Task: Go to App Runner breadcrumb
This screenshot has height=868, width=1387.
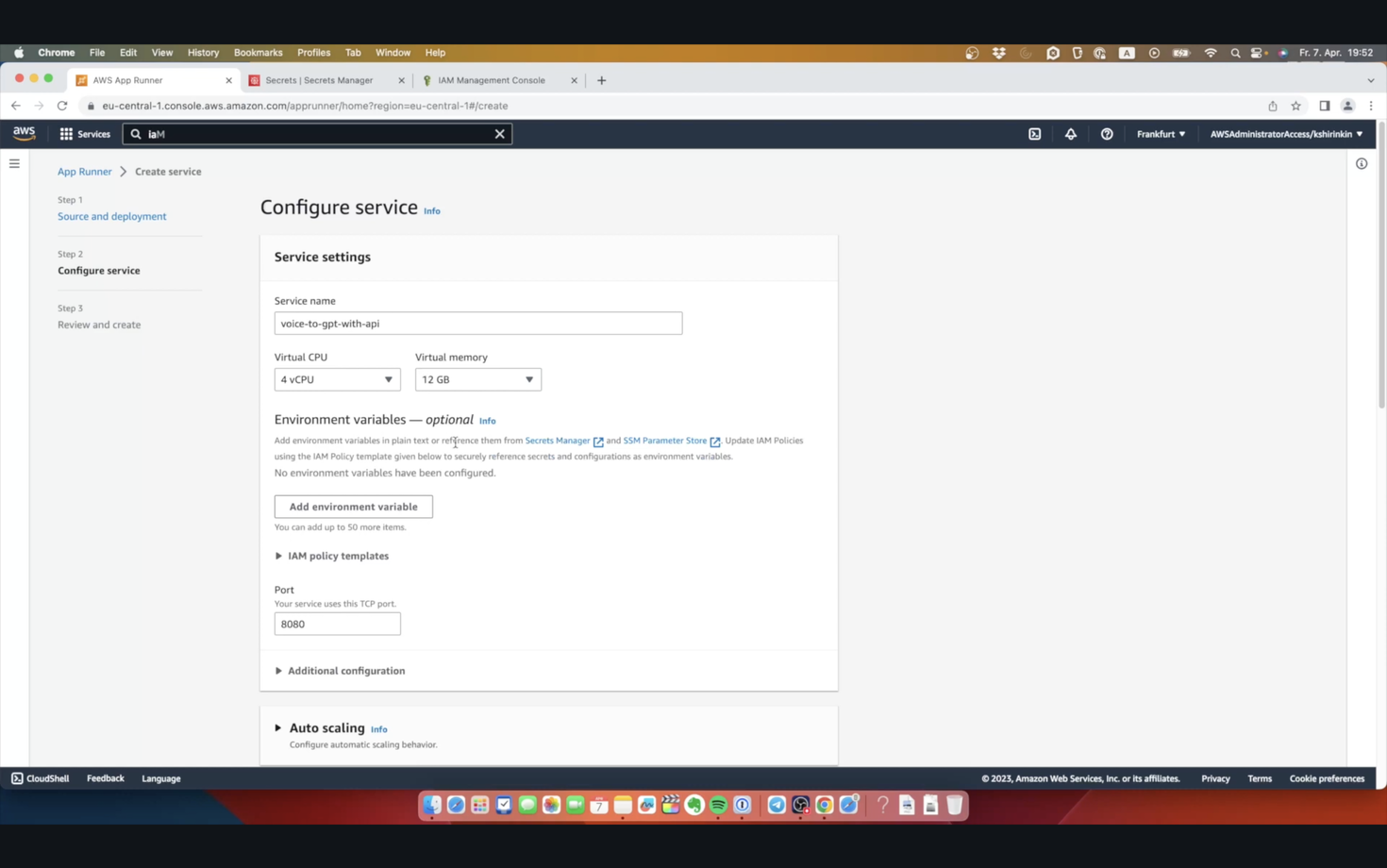Action: [85, 172]
